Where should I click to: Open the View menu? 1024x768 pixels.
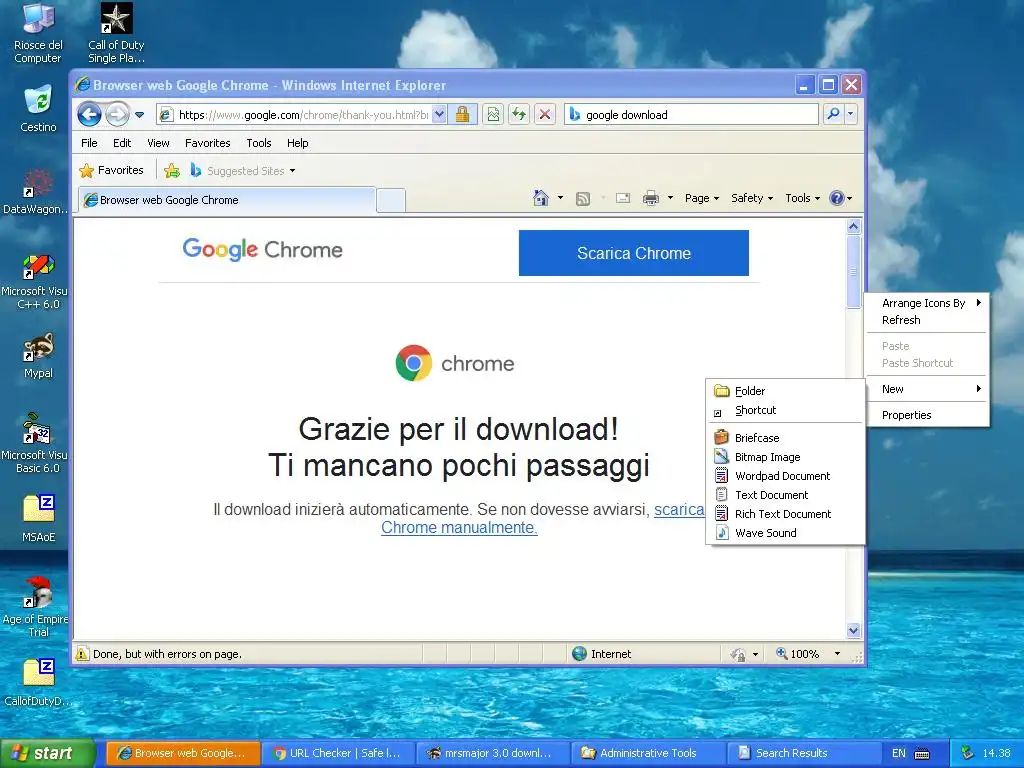point(158,143)
